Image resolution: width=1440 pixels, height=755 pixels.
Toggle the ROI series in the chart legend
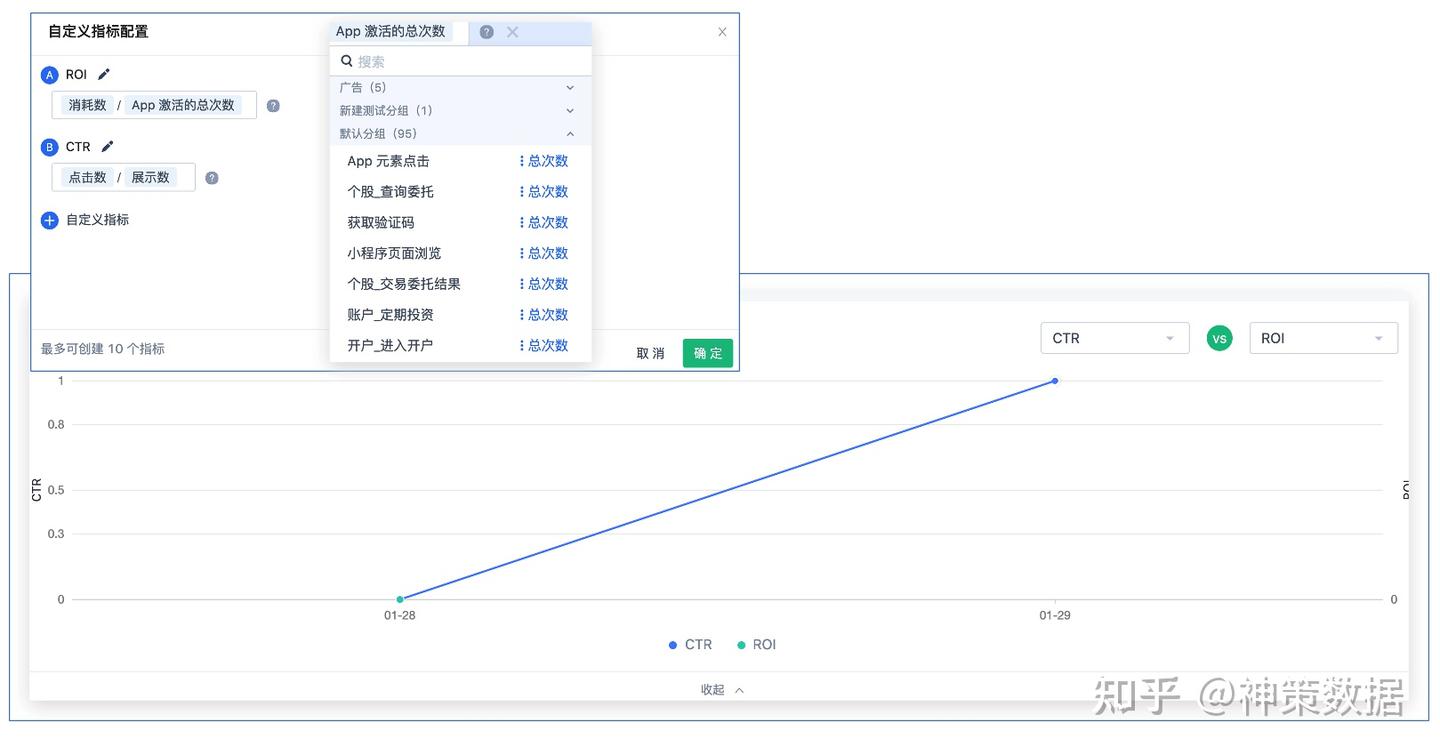(x=756, y=644)
